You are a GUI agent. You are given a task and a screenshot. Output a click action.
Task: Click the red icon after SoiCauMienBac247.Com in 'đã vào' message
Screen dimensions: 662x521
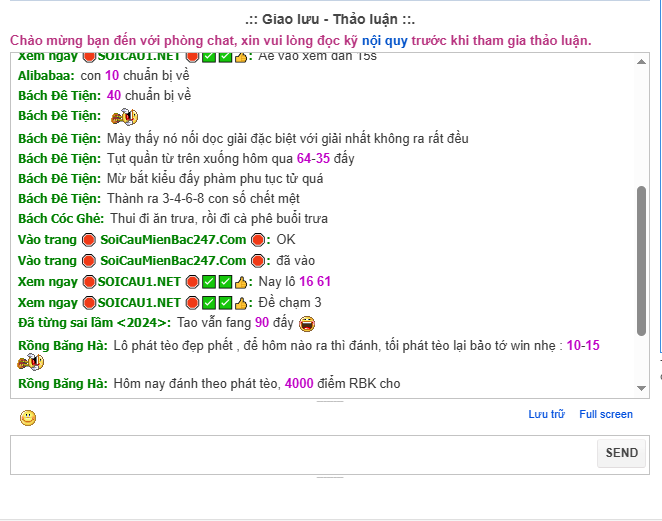pyautogui.click(x=258, y=261)
